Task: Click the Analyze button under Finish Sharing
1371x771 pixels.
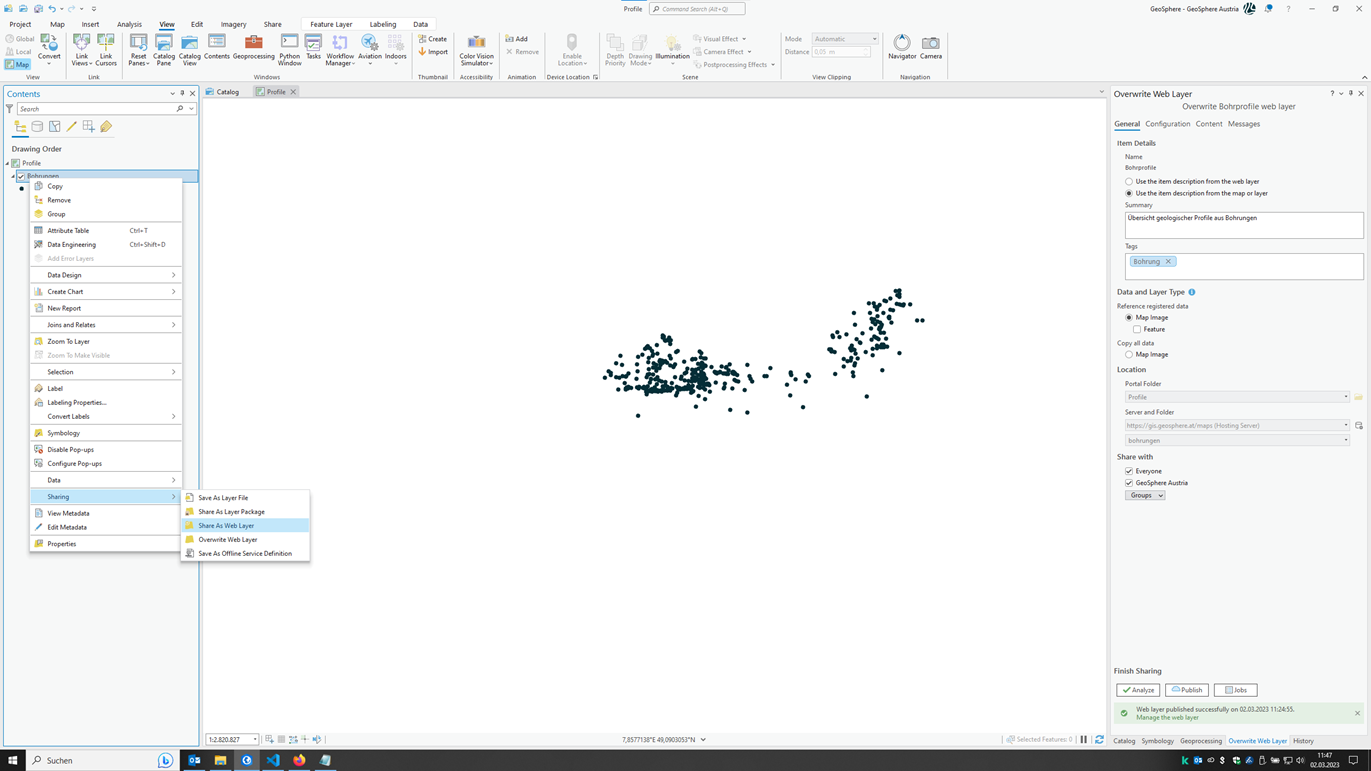Action: coord(1138,689)
